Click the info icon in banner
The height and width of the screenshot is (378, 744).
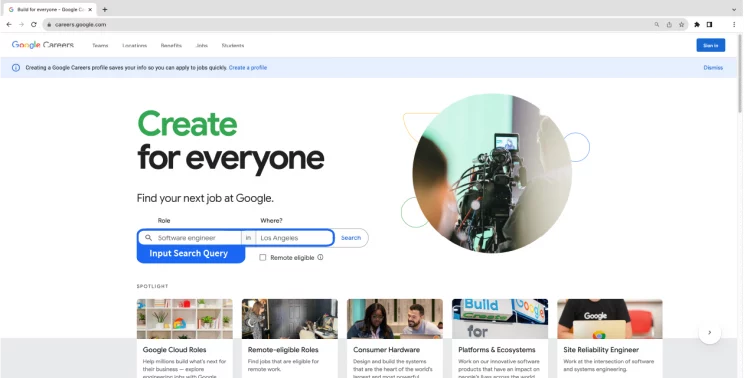coord(16,68)
